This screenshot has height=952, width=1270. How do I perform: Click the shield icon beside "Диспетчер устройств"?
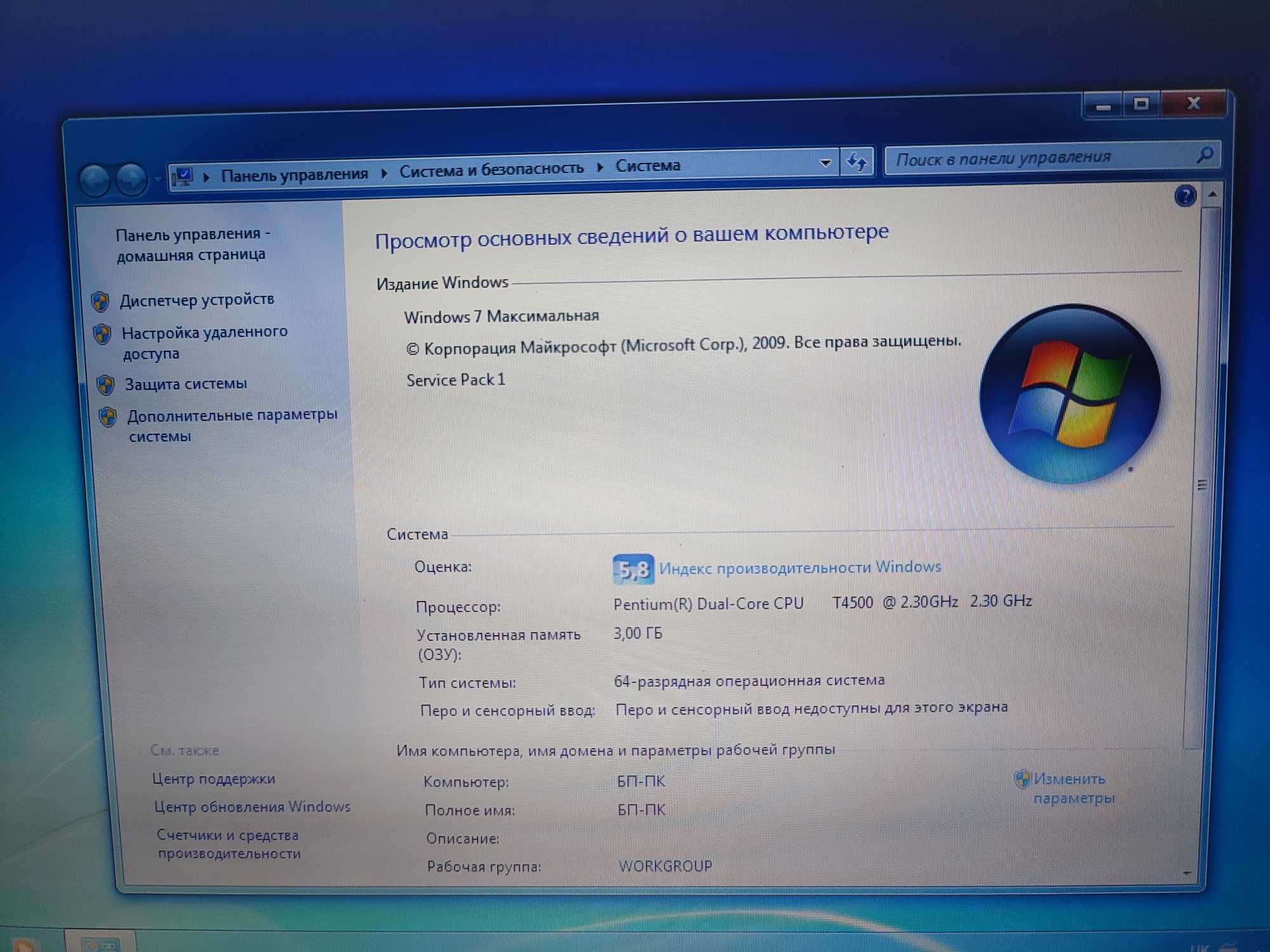tap(100, 302)
